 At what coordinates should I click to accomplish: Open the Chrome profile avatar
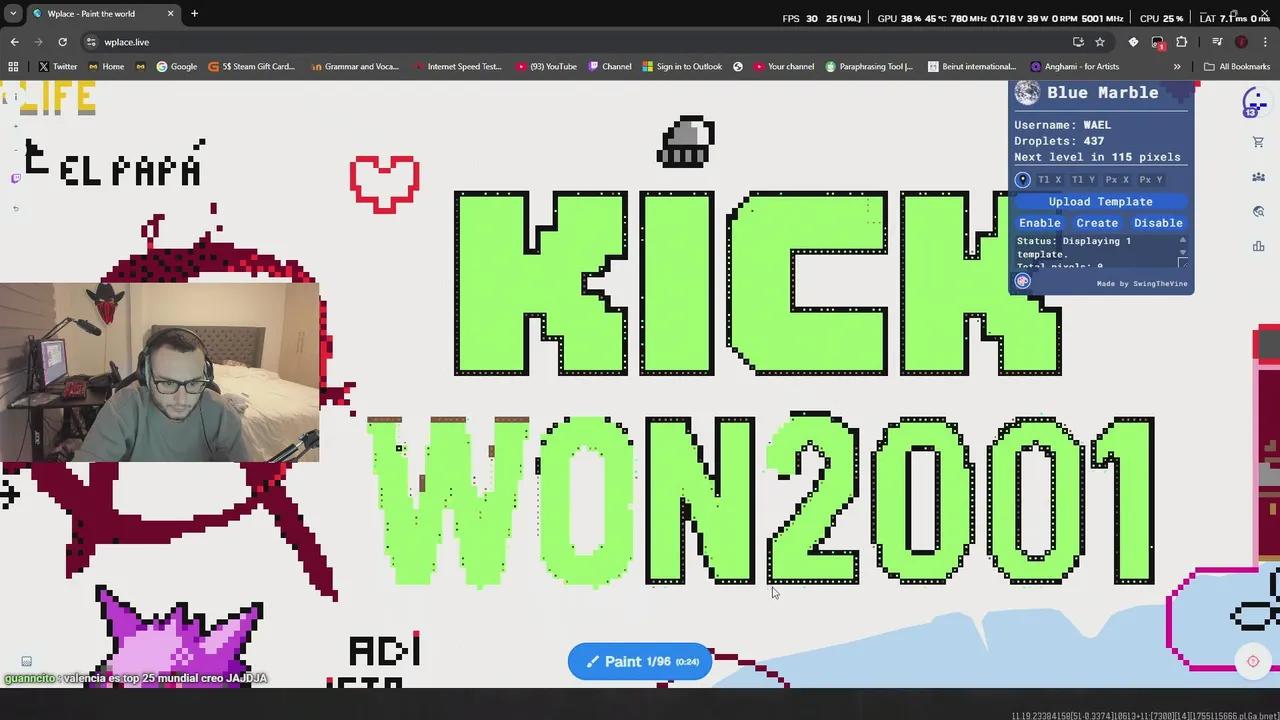[x=1241, y=42]
